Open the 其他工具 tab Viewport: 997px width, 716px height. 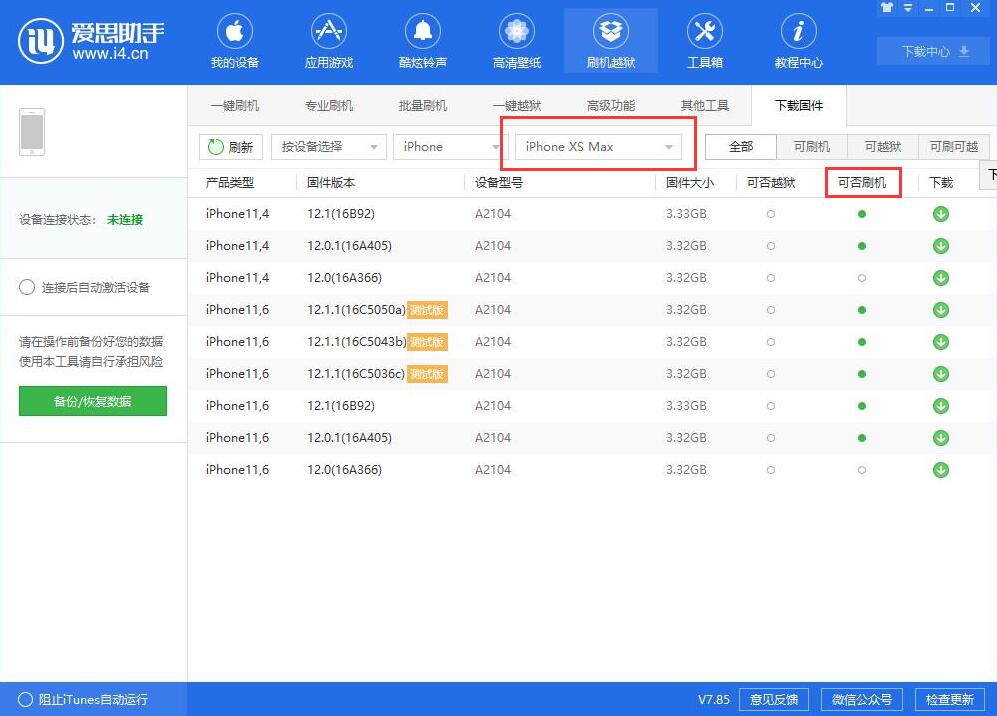pyautogui.click(x=705, y=104)
